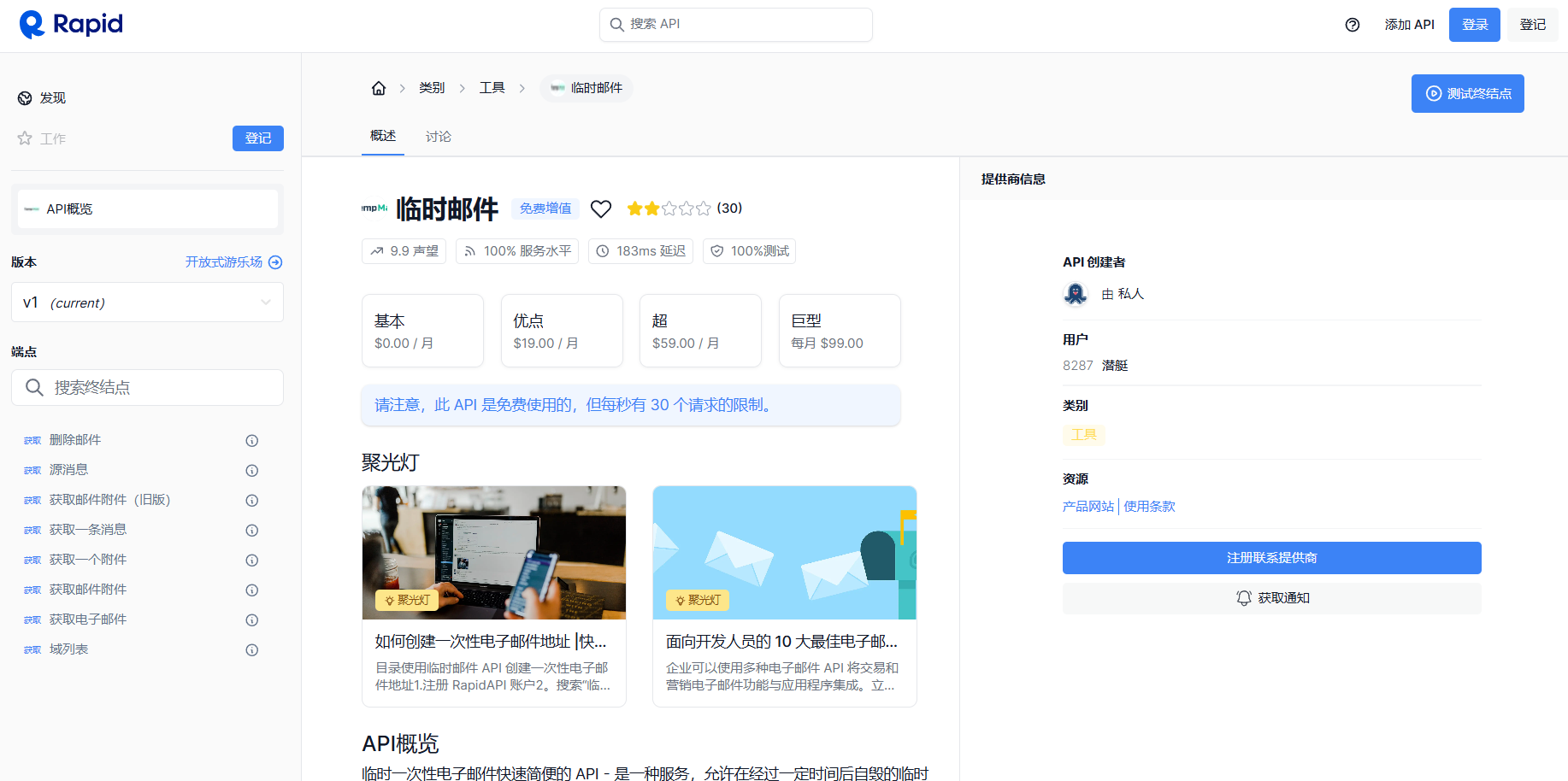This screenshot has height=781, width=1568.
Task: Click the 发现 compass icon
Action: point(25,98)
